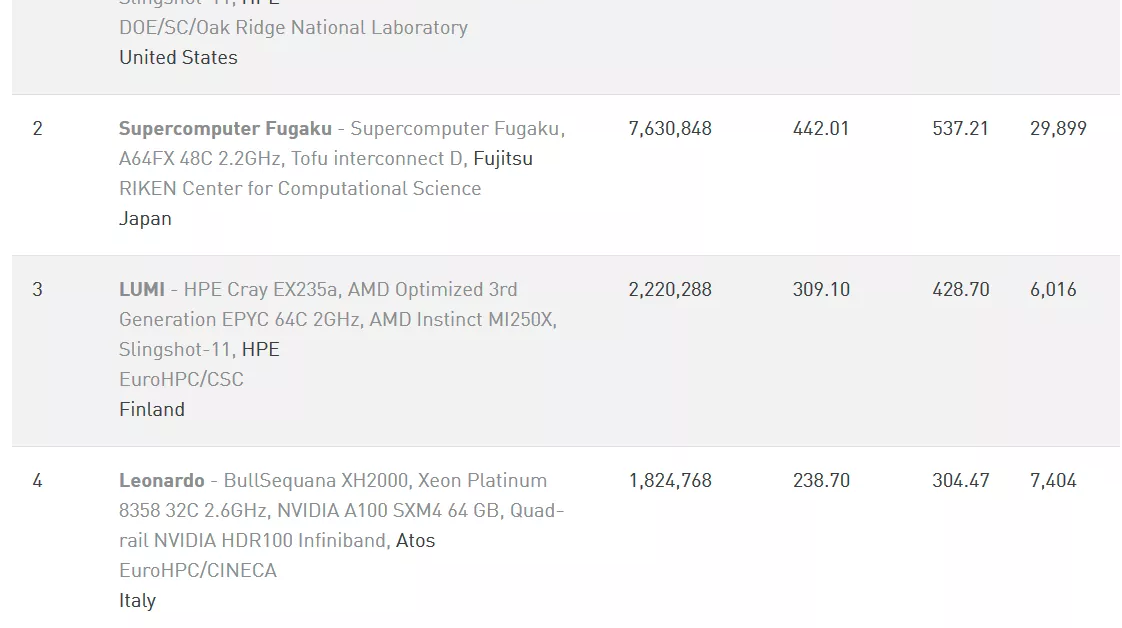The width and height of the screenshot is (1122, 628).
Task: Open the Supercomputer Fugaku system link
Action: 225,129
